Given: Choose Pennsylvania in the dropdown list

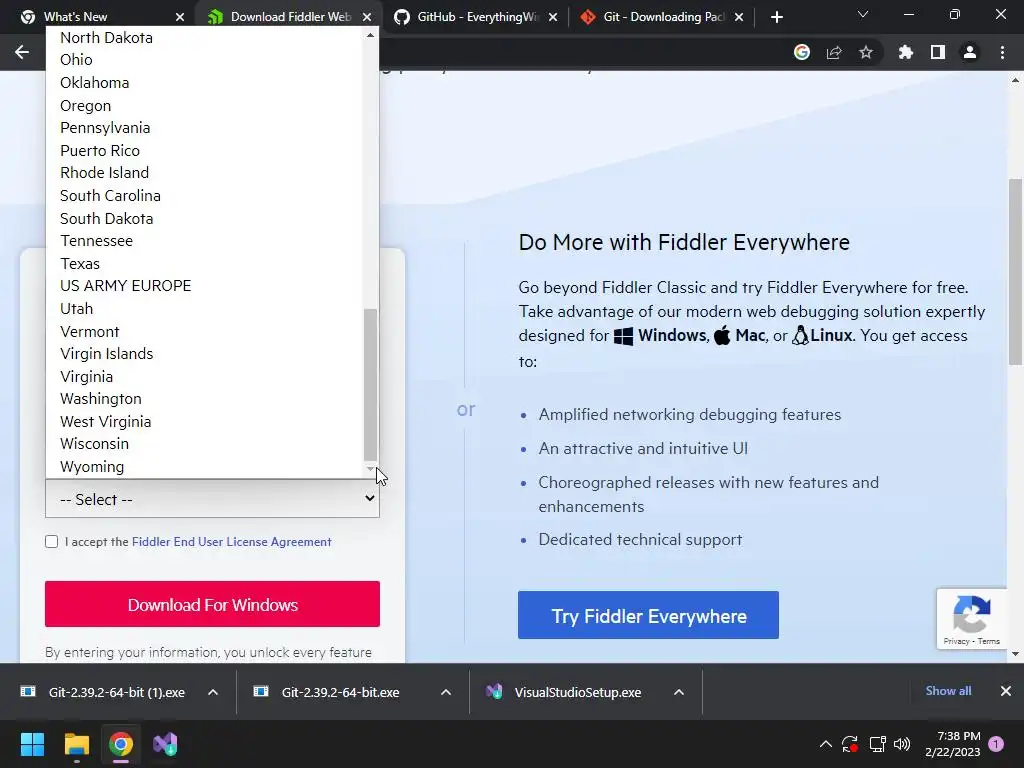Looking at the screenshot, I should click(x=204, y=127).
